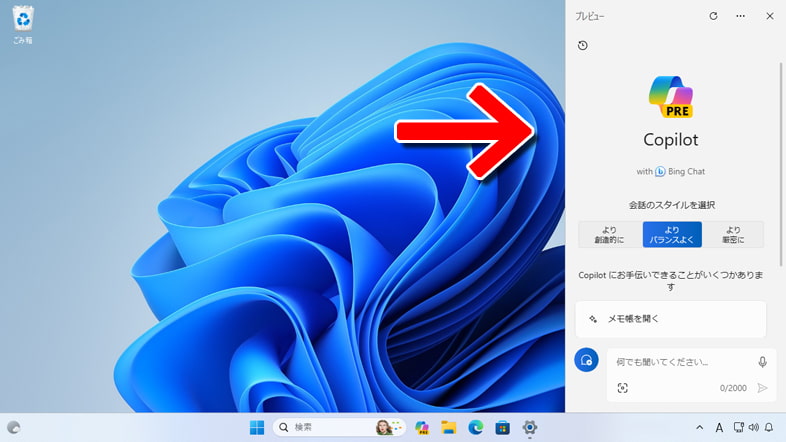Click the Copilot PRE logo
The image size is (786, 442).
(671, 97)
